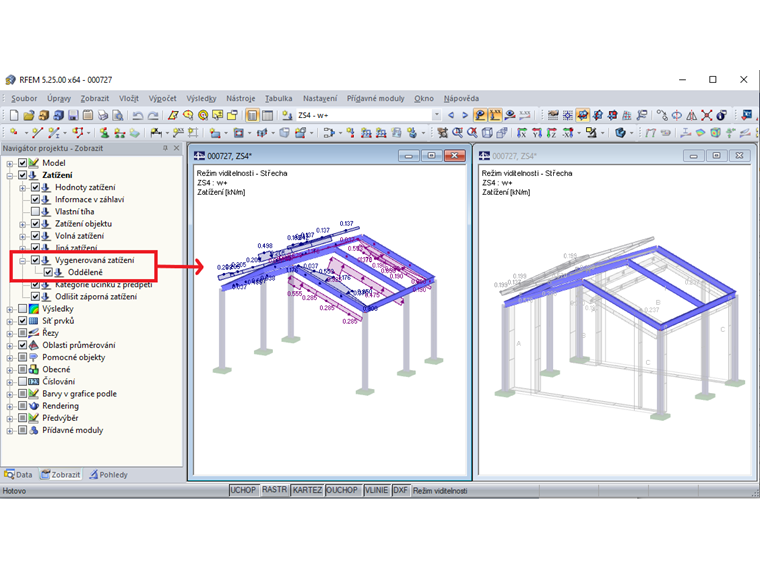Toggle the DXF status bar button
The width and height of the screenshot is (760, 570).
(x=400, y=490)
